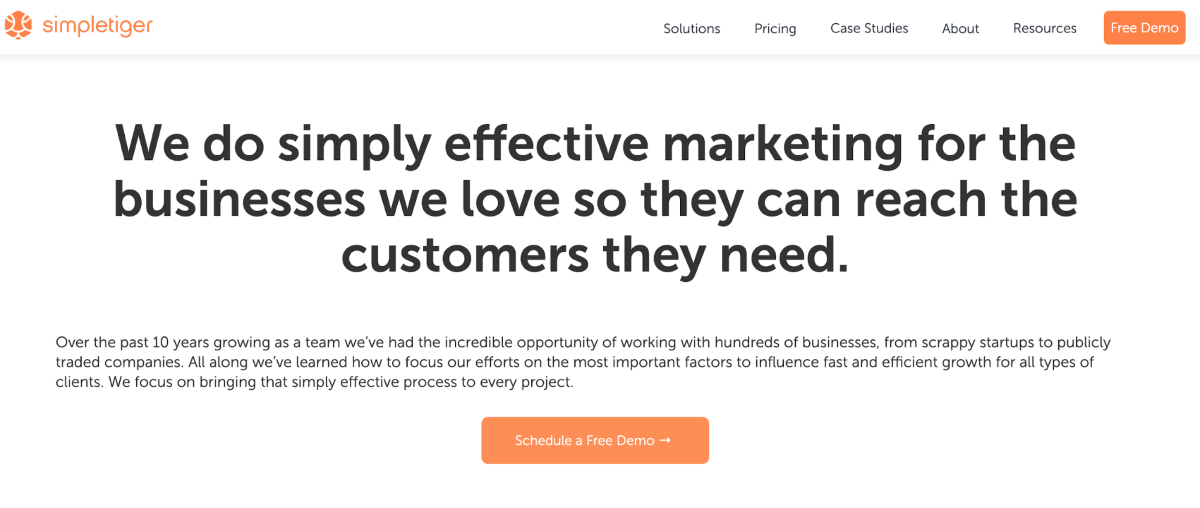Expand the Resources menu
This screenshot has height=508, width=1200.
coord(1045,28)
